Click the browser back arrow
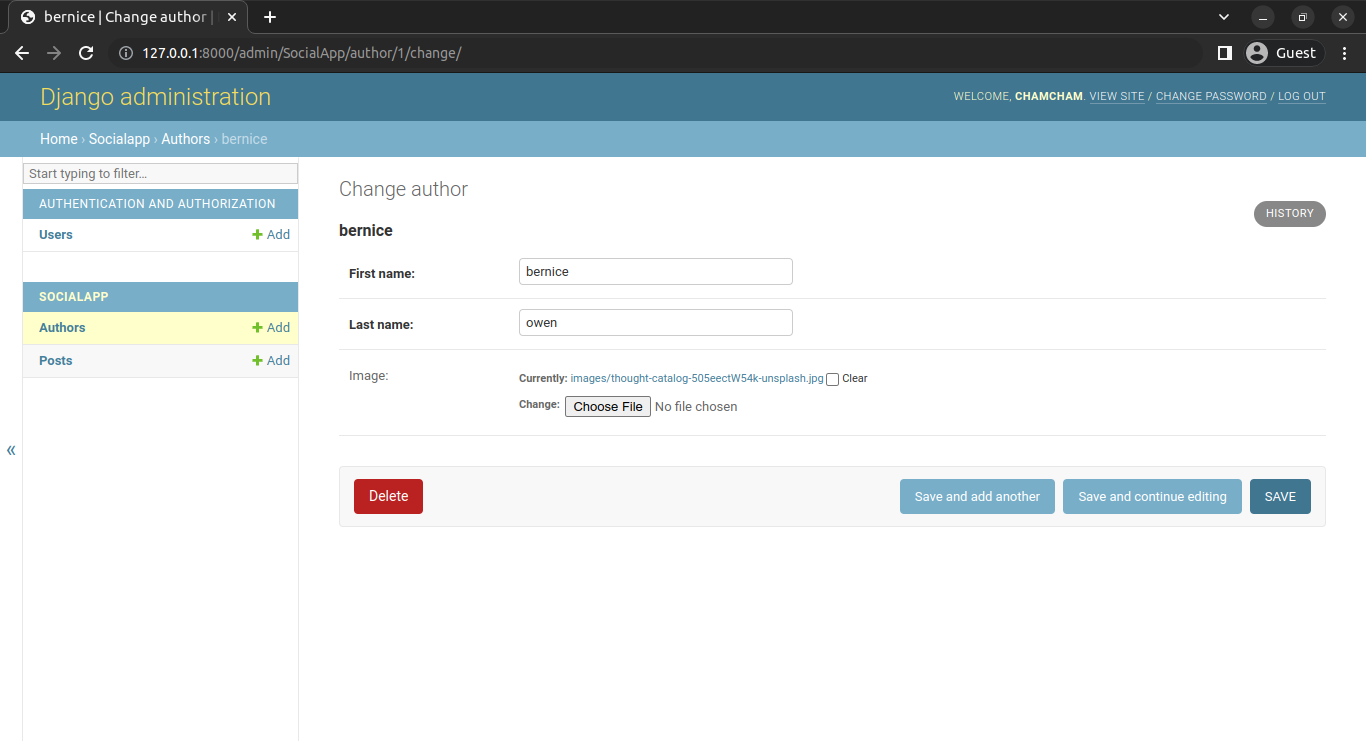 coord(22,53)
